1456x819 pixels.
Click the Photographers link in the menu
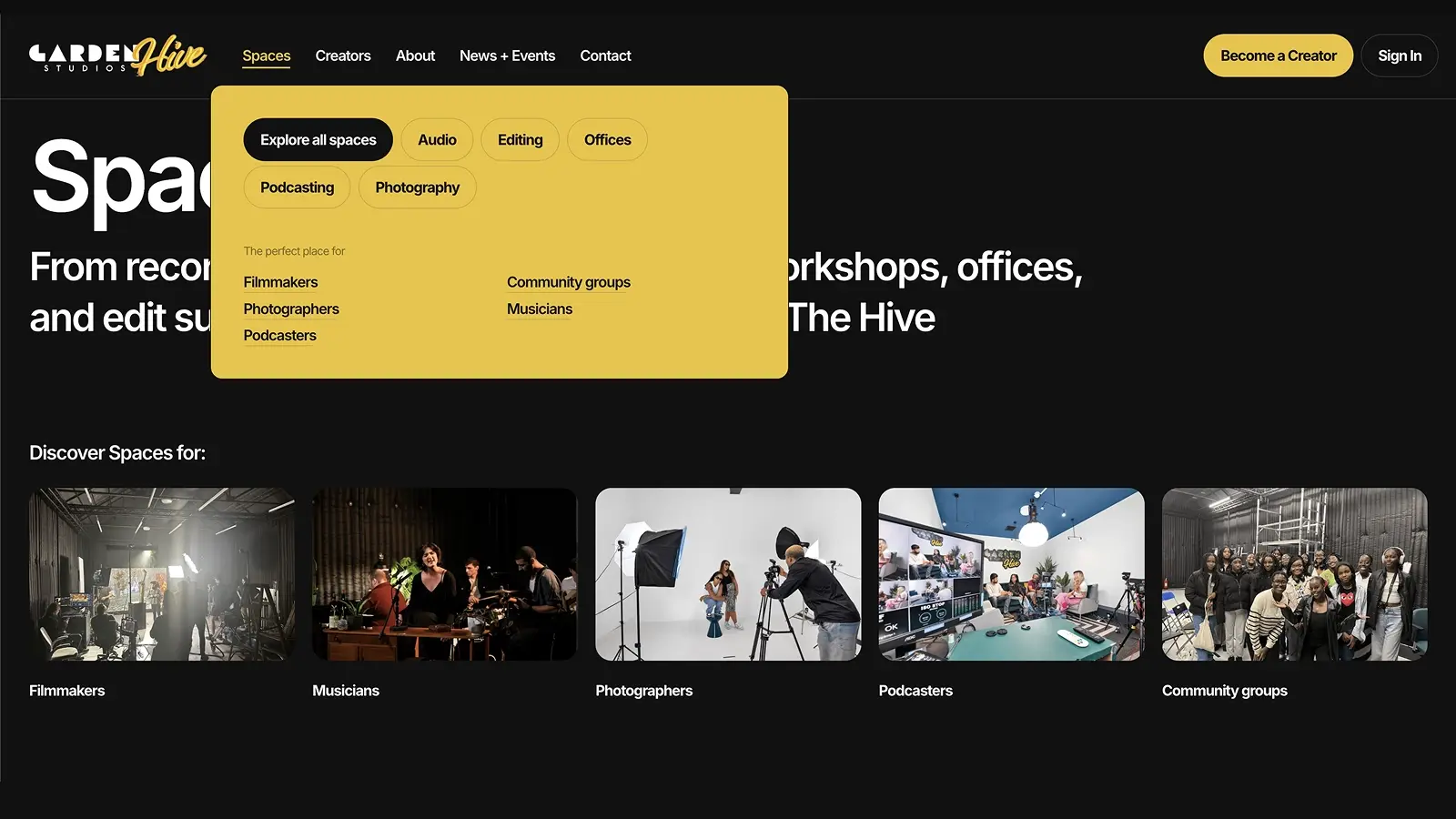click(x=291, y=308)
